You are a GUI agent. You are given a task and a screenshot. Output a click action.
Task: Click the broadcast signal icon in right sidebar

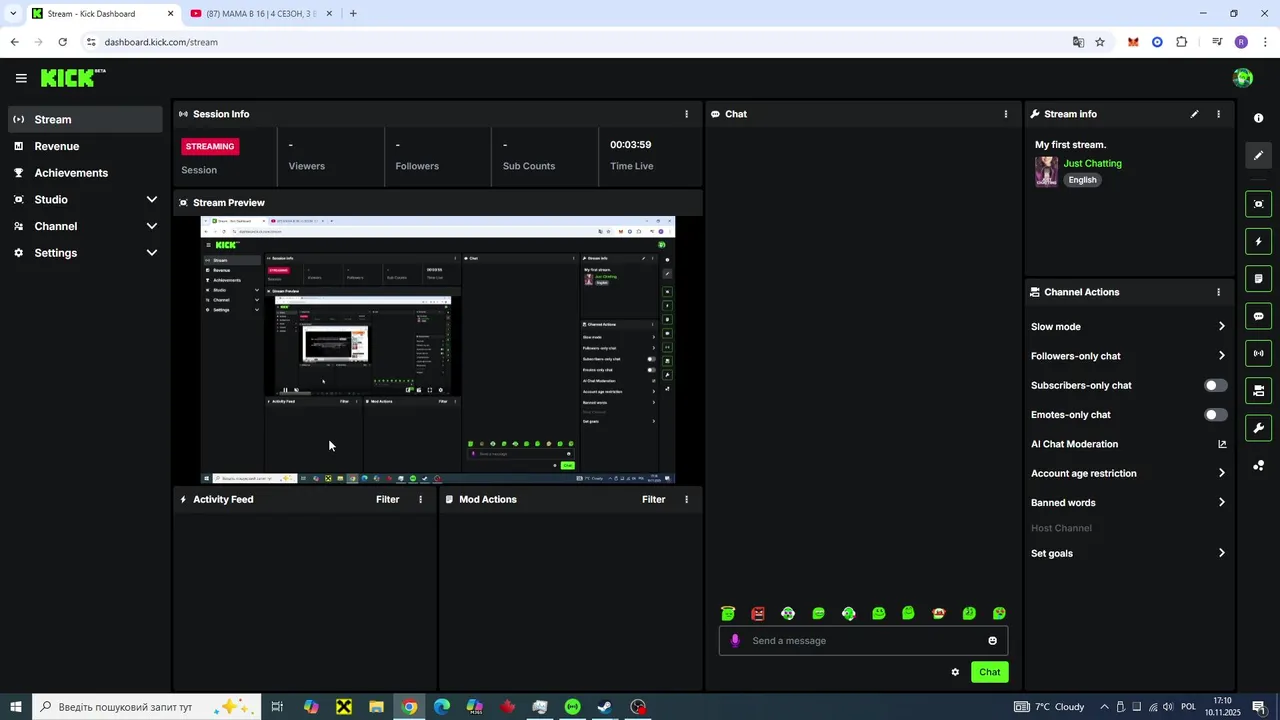point(1258,353)
